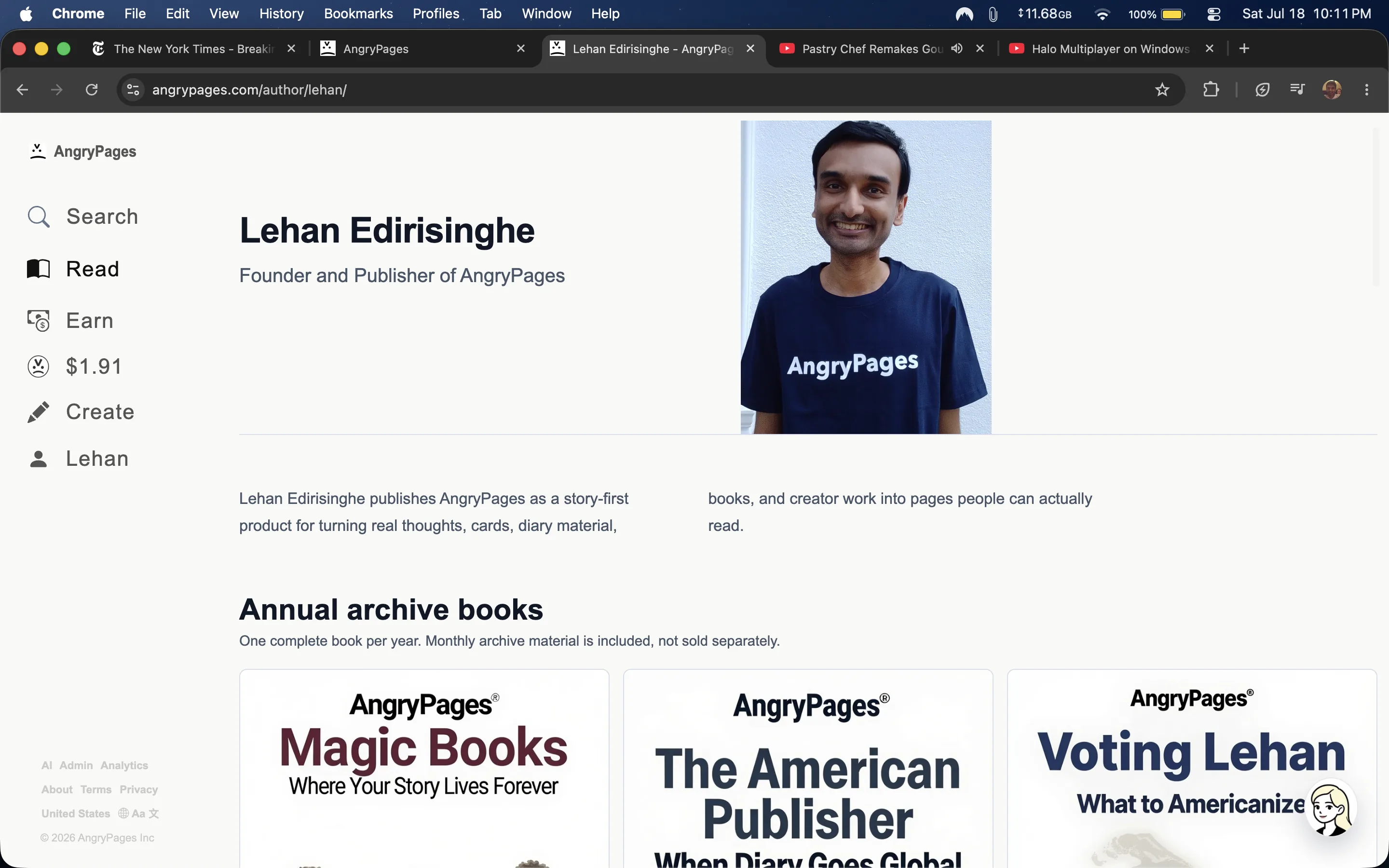Open the Chrome profile avatar
Screen dimensions: 1389x868
click(1332, 90)
